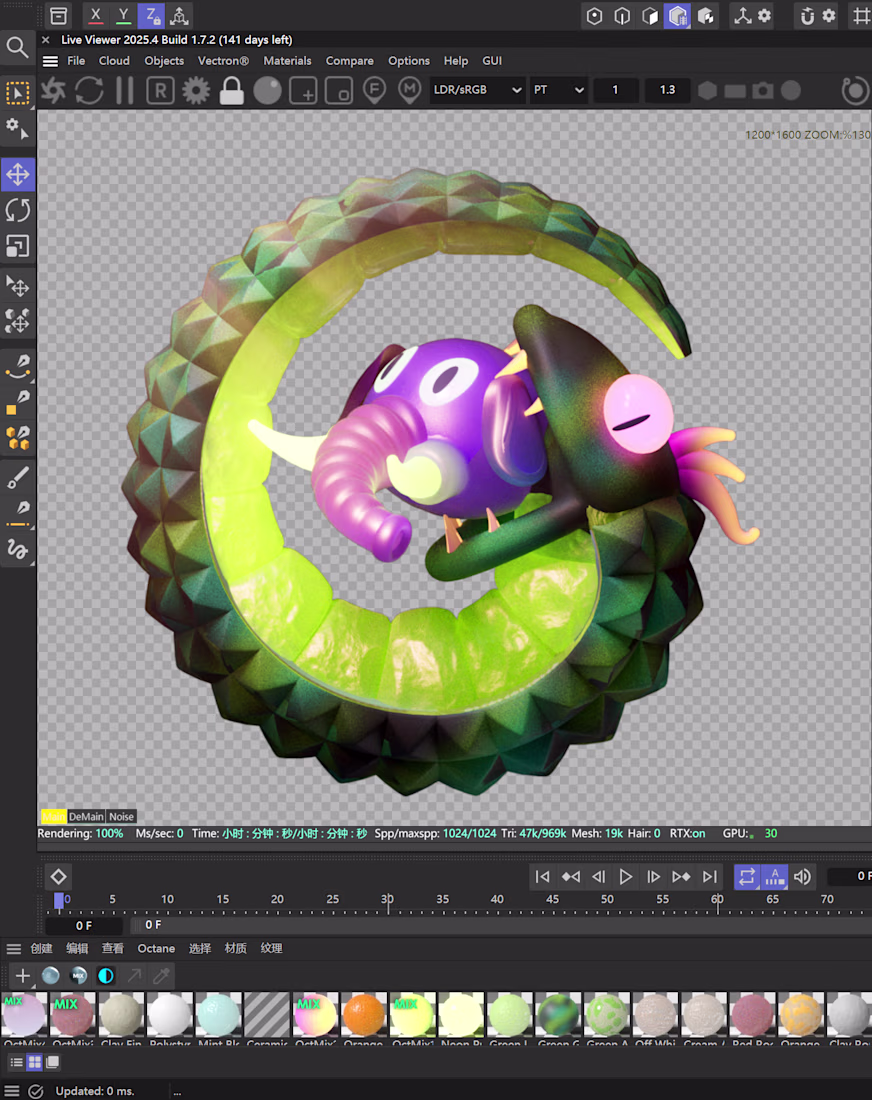
Task: Click the record keyframe diamond icon
Action: tap(58, 876)
